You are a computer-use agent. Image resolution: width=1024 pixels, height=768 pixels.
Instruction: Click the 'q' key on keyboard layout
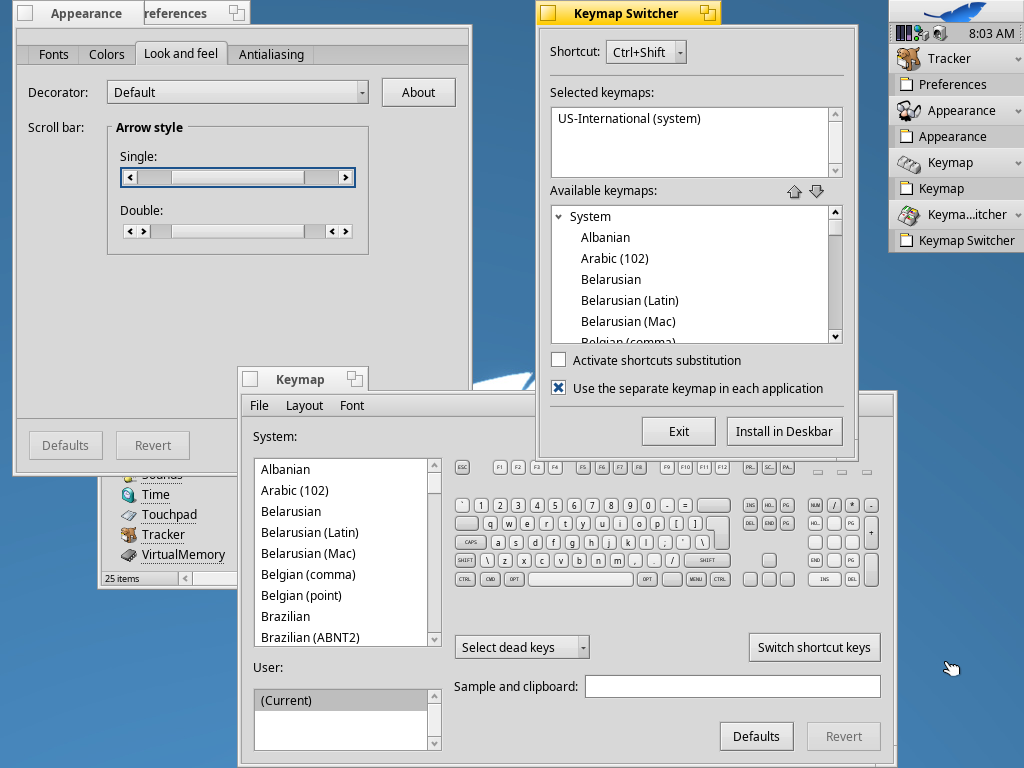tap(490, 524)
